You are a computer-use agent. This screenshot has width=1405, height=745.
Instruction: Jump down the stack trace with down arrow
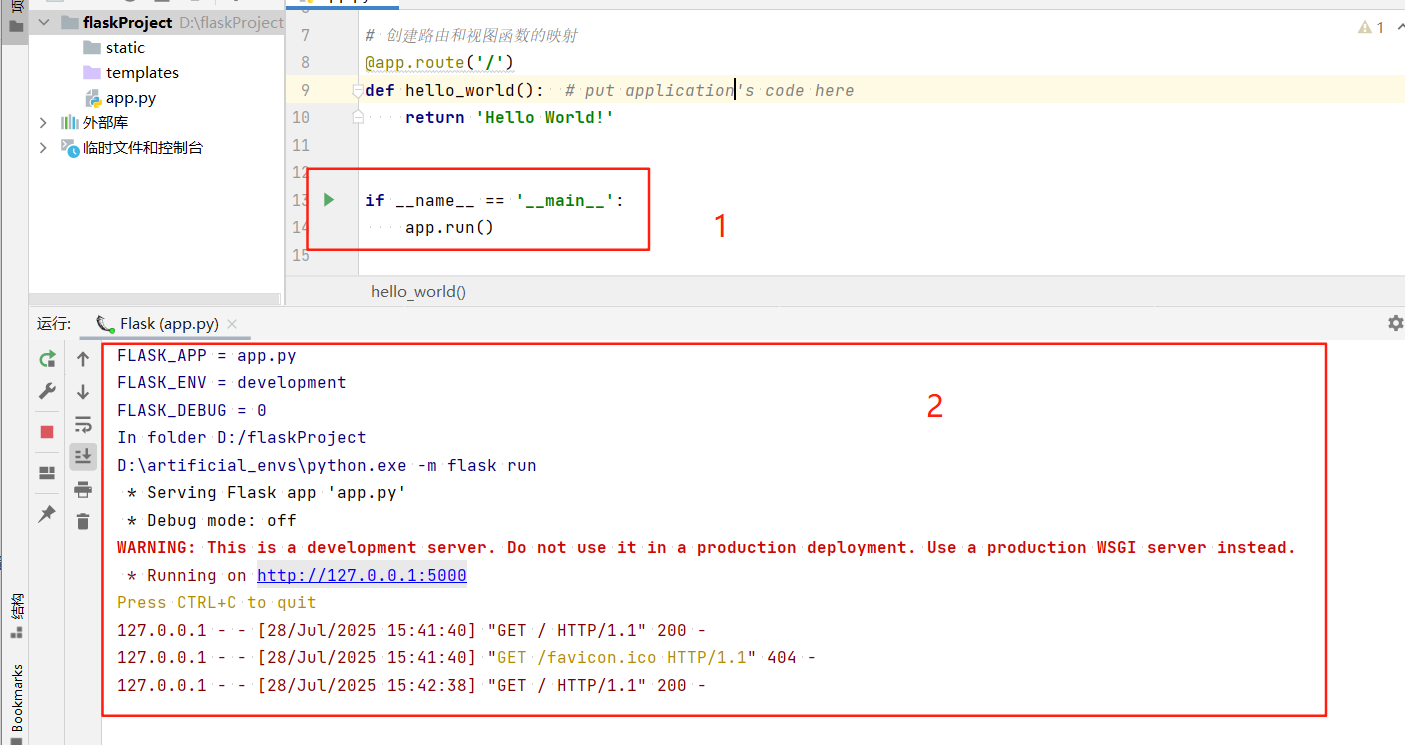pos(83,392)
